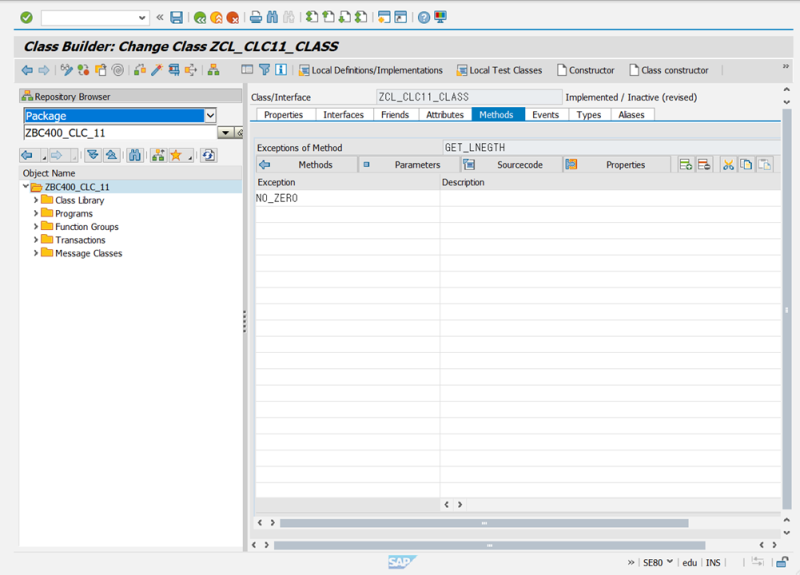The height and width of the screenshot is (575, 800).
Task: Expand the Function Groups tree node
Action: click(x=36, y=227)
